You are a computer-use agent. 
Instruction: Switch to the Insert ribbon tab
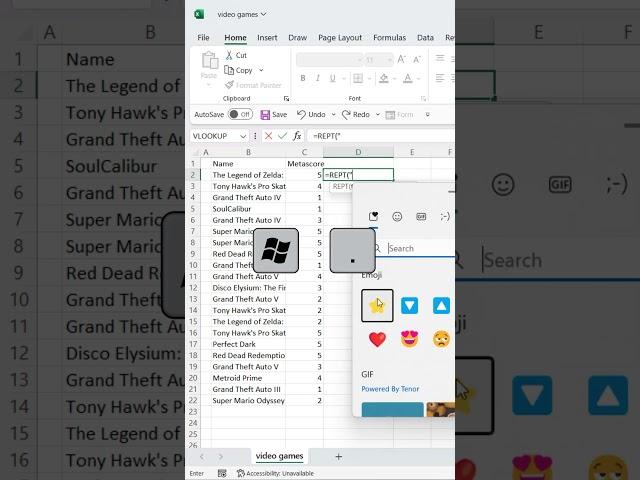[x=267, y=38]
